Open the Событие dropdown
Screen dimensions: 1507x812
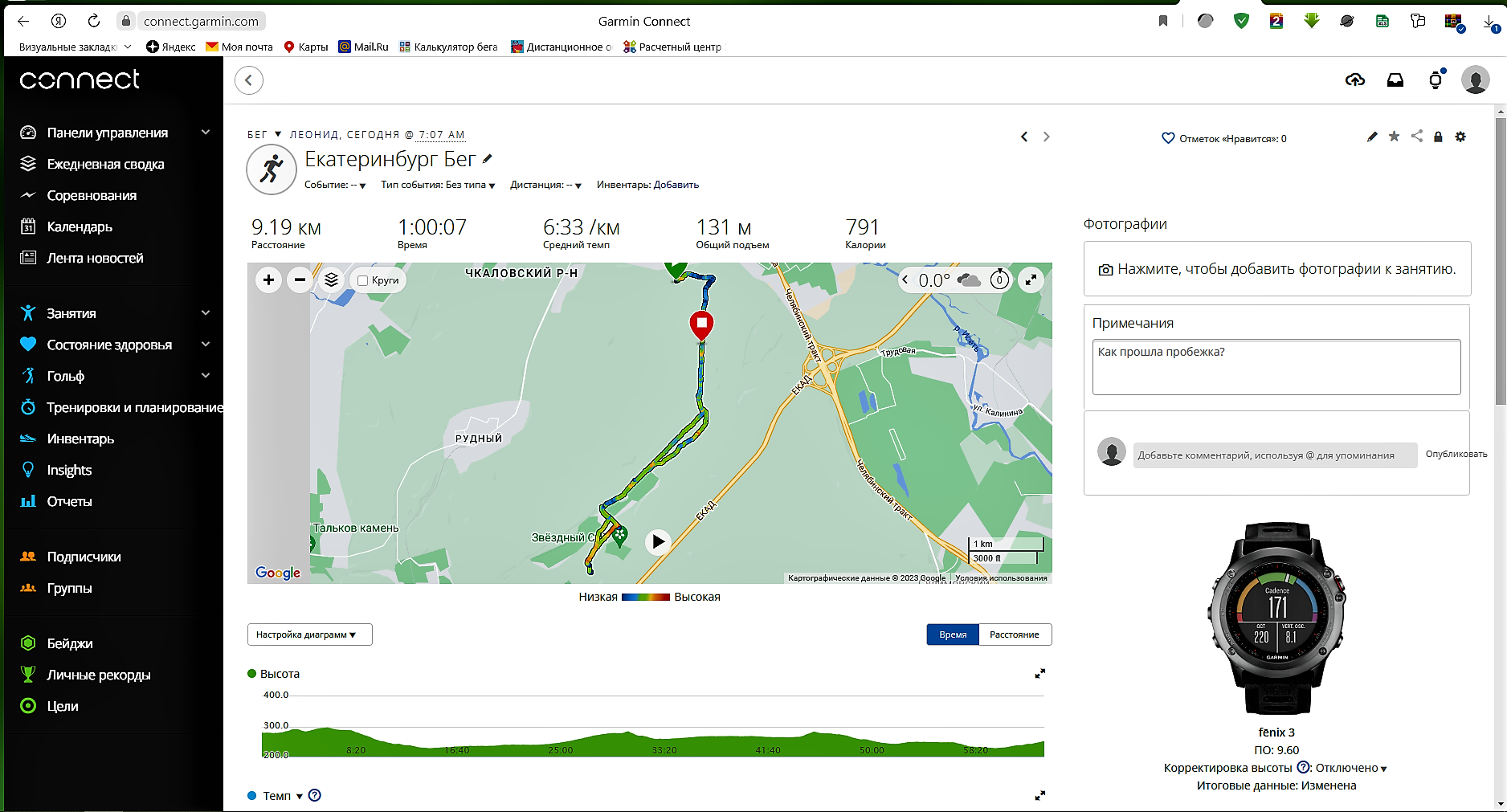click(335, 185)
